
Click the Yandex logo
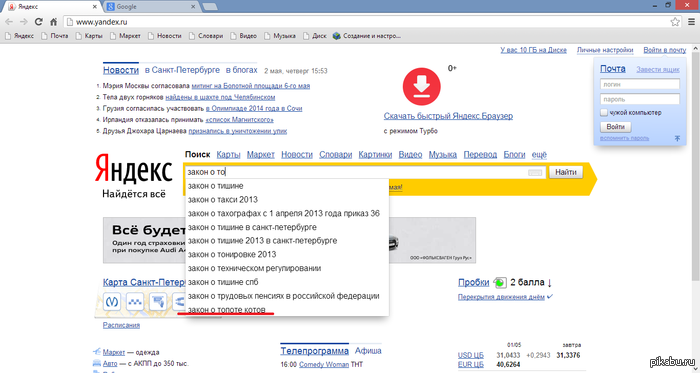(133, 170)
